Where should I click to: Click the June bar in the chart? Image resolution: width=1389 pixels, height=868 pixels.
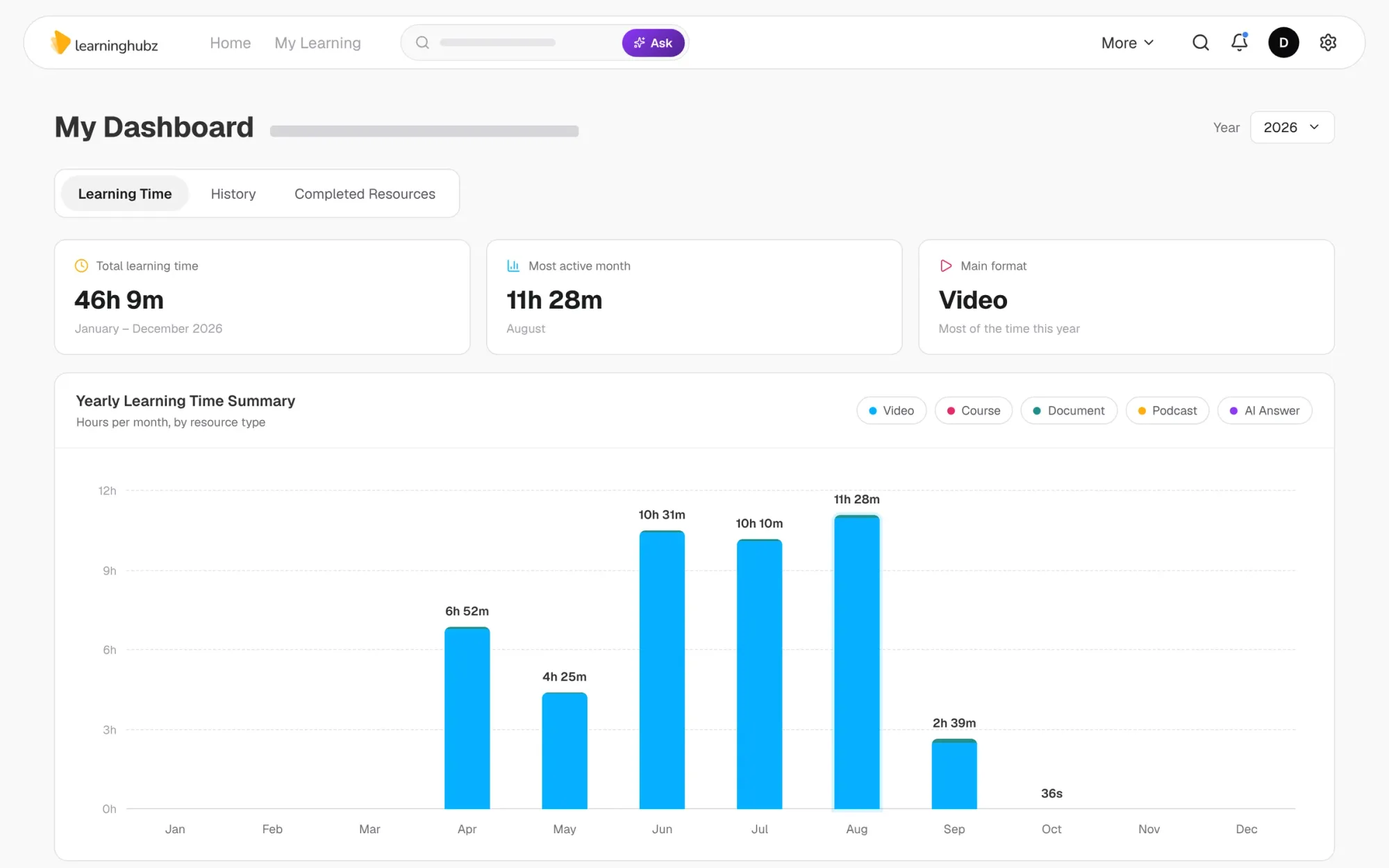[662, 669]
